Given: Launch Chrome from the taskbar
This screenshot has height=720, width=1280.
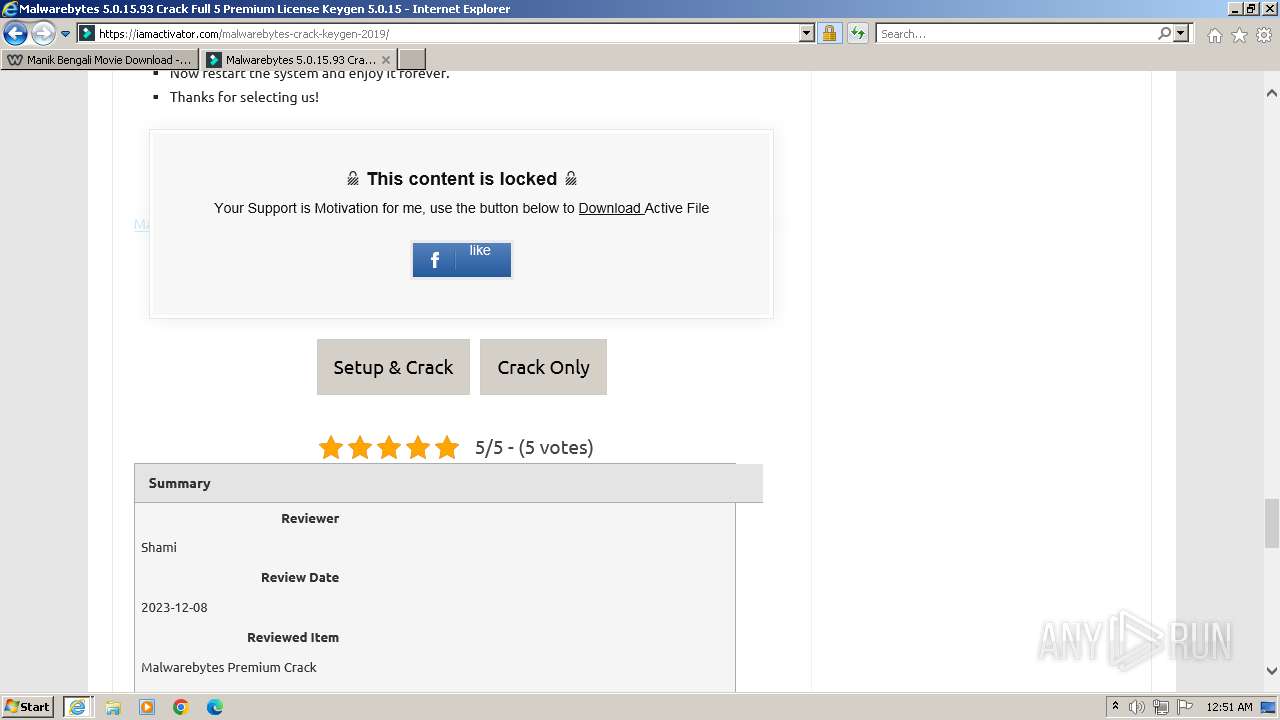Looking at the screenshot, I should [181, 707].
